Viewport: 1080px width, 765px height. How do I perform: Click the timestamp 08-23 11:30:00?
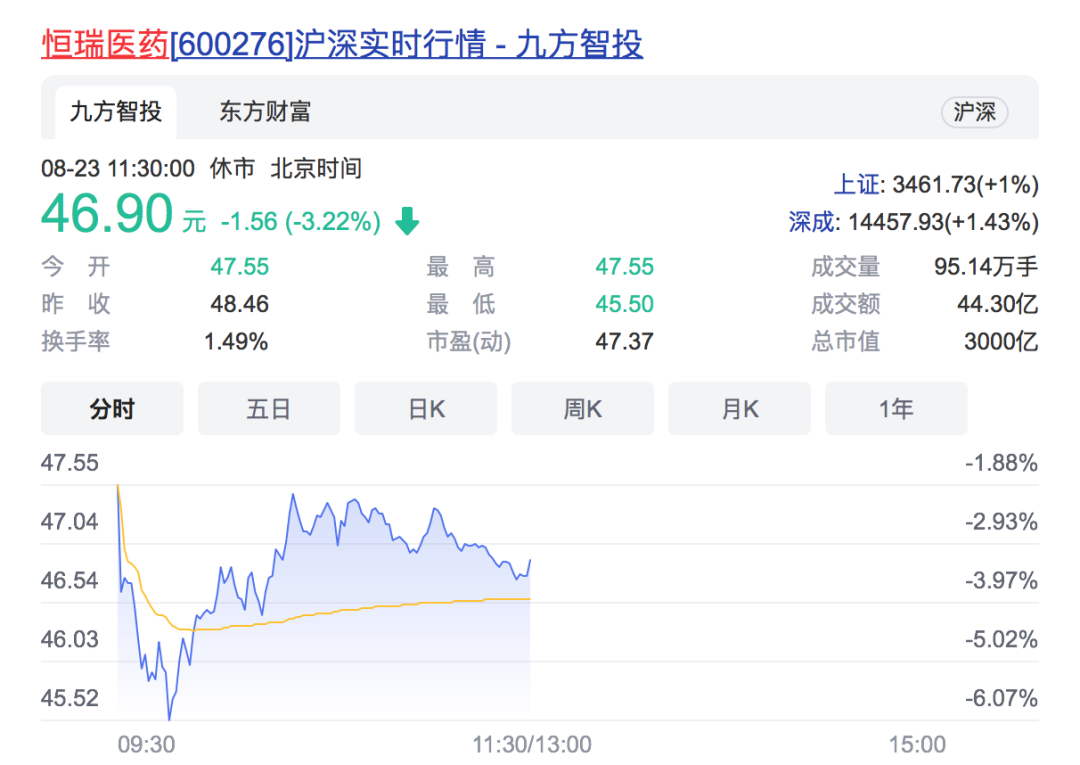tap(118, 169)
